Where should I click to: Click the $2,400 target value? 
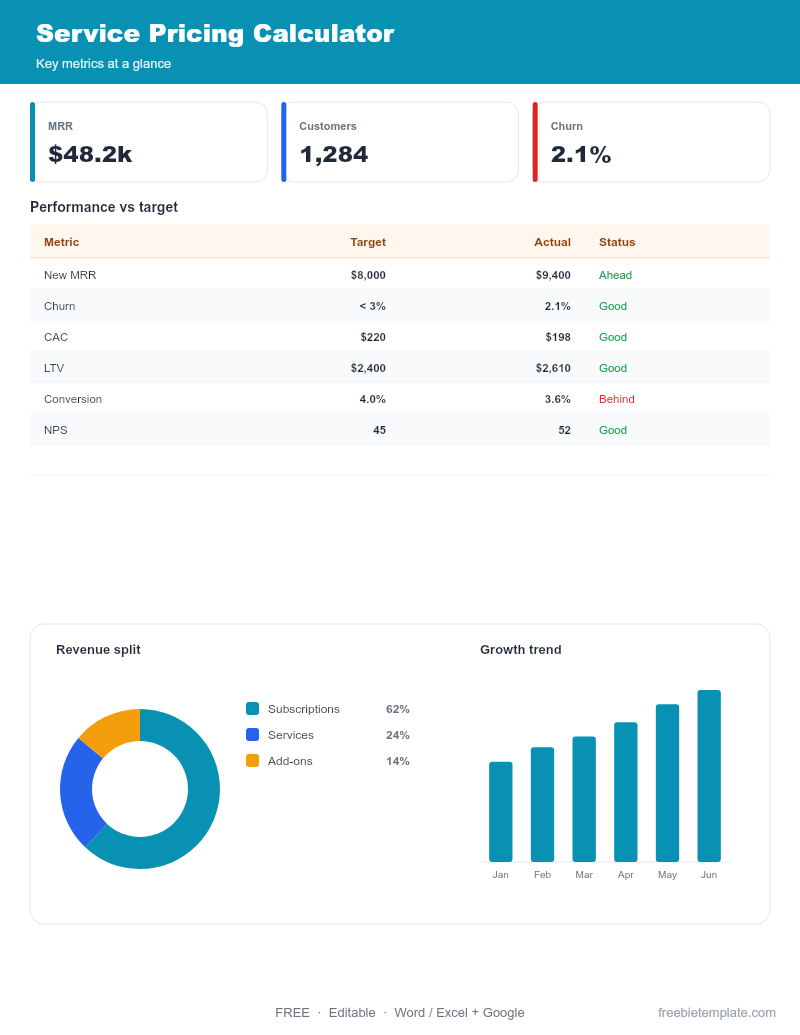click(x=368, y=368)
